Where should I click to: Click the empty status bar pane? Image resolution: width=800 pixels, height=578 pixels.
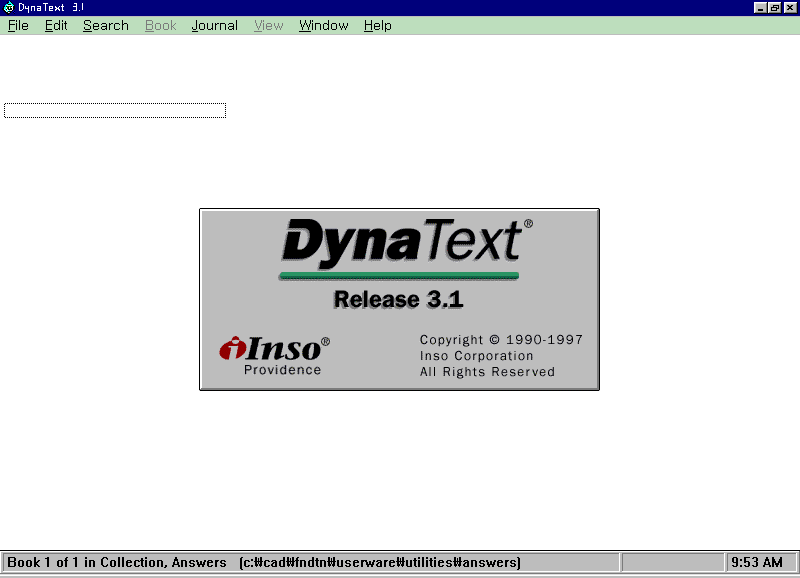pos(672,562)
